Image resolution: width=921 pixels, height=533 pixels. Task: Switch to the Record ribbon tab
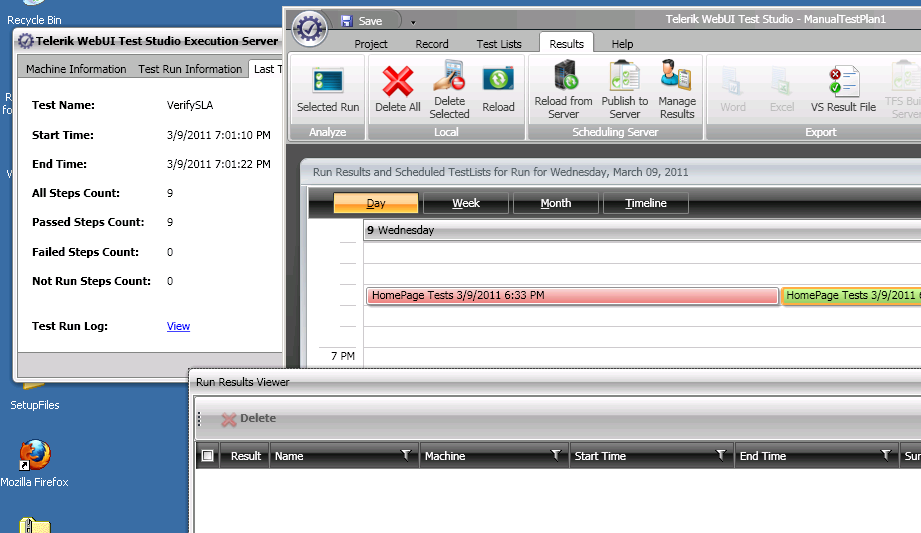click(432, 44)
